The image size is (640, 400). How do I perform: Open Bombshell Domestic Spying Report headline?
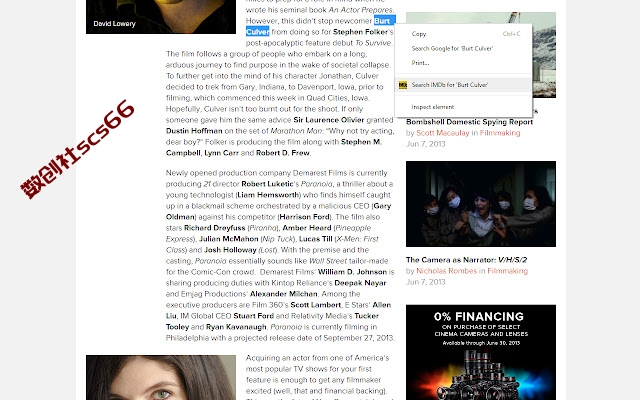click(469, 122)
